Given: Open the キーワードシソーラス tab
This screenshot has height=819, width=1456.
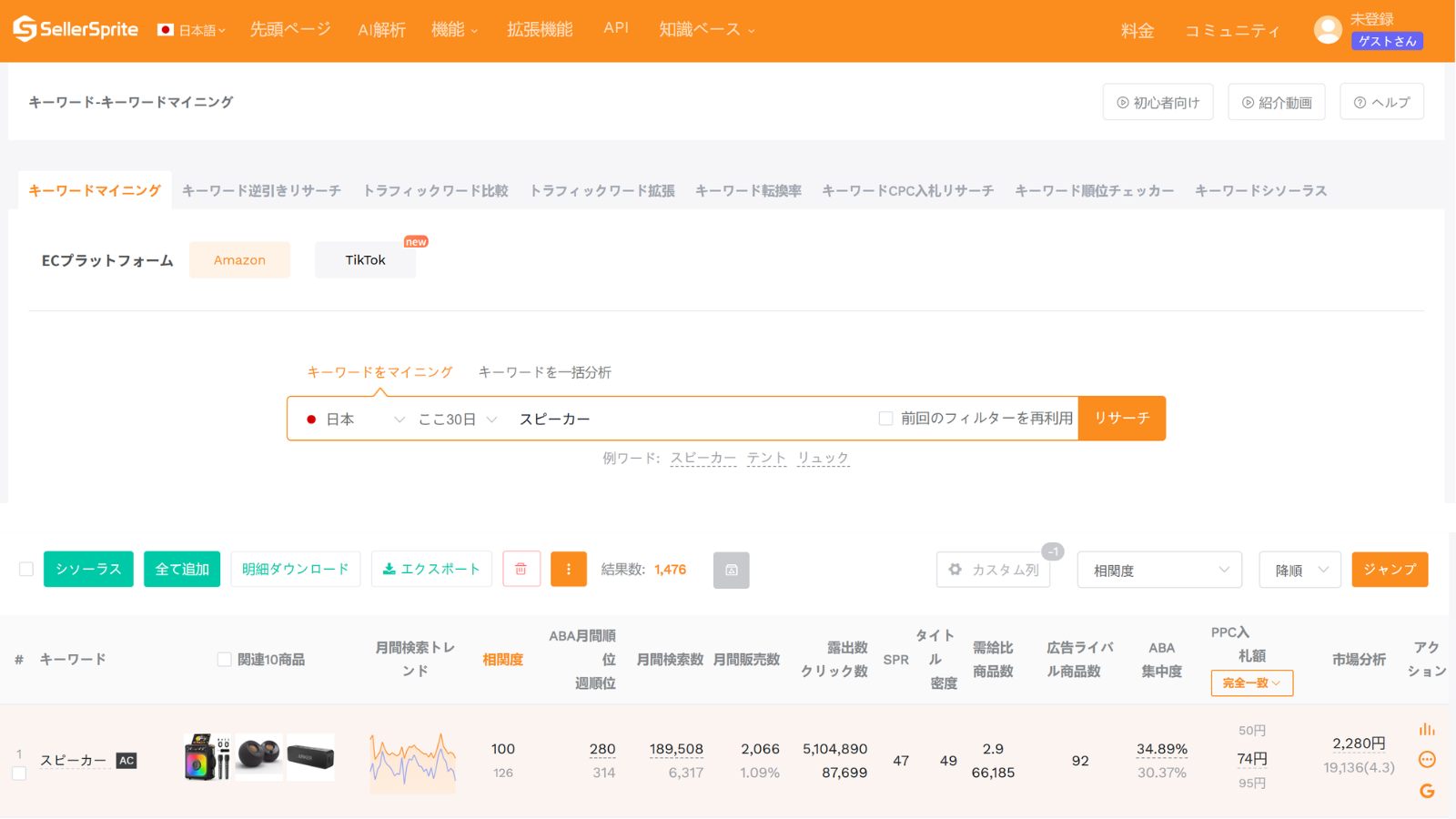Looking at the screenshot, I should [1260, 191].
